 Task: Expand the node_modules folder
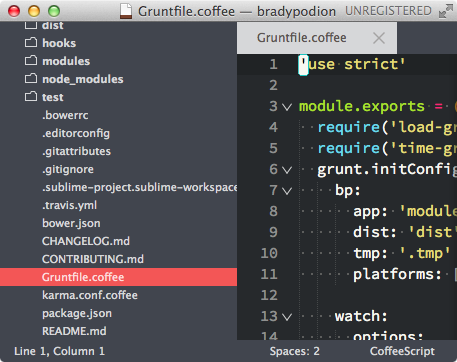click(x=83, y=79)
